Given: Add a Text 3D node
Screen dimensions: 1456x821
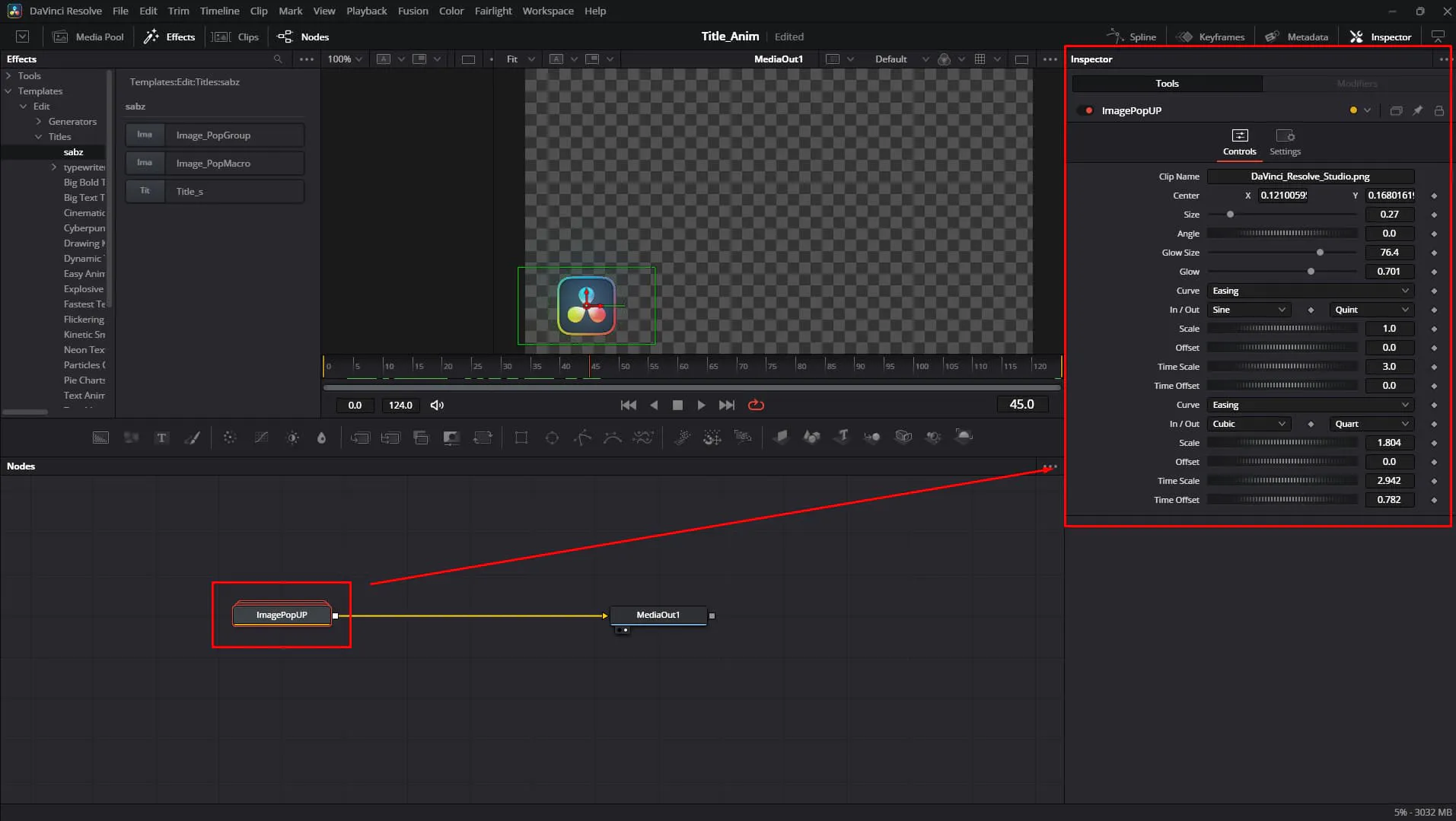Looking at the screenshot, I should tap(842, 437).
